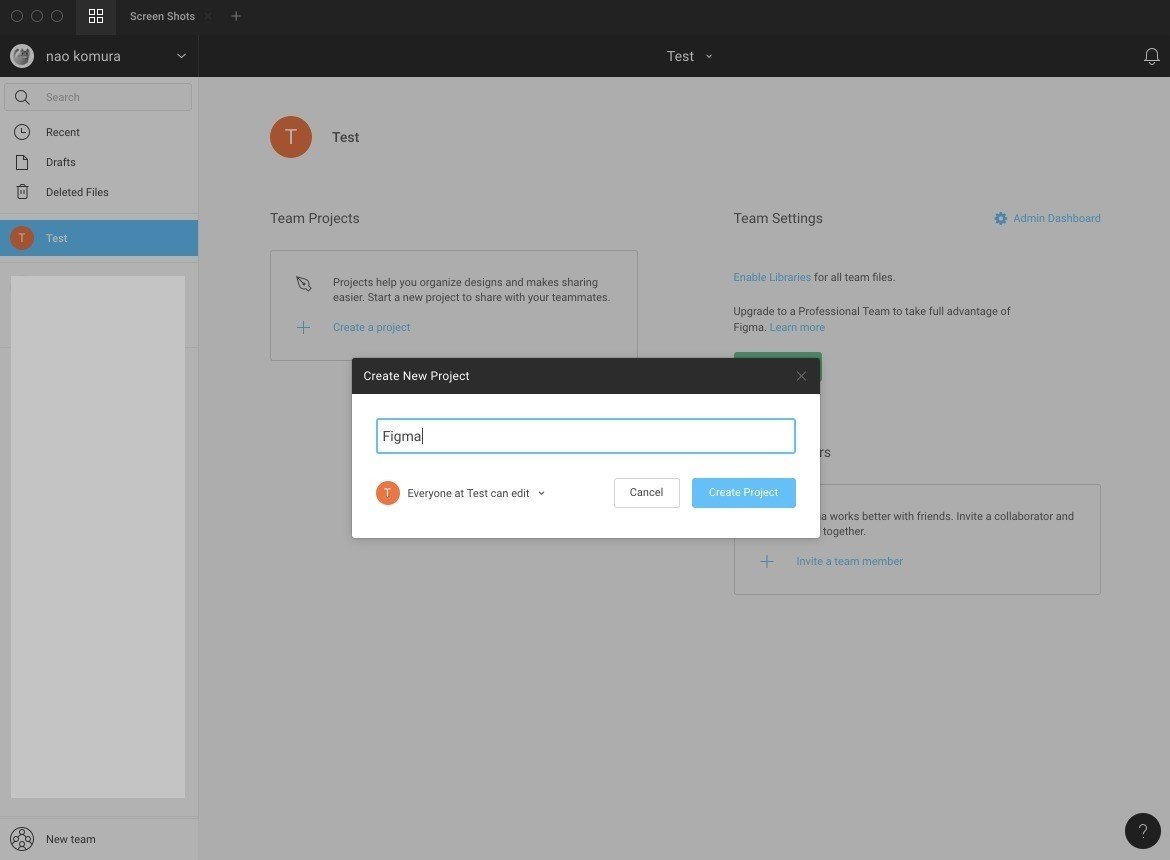Open the Test team title dropdown
1170x860 pixels.
[x=689, y=56]
